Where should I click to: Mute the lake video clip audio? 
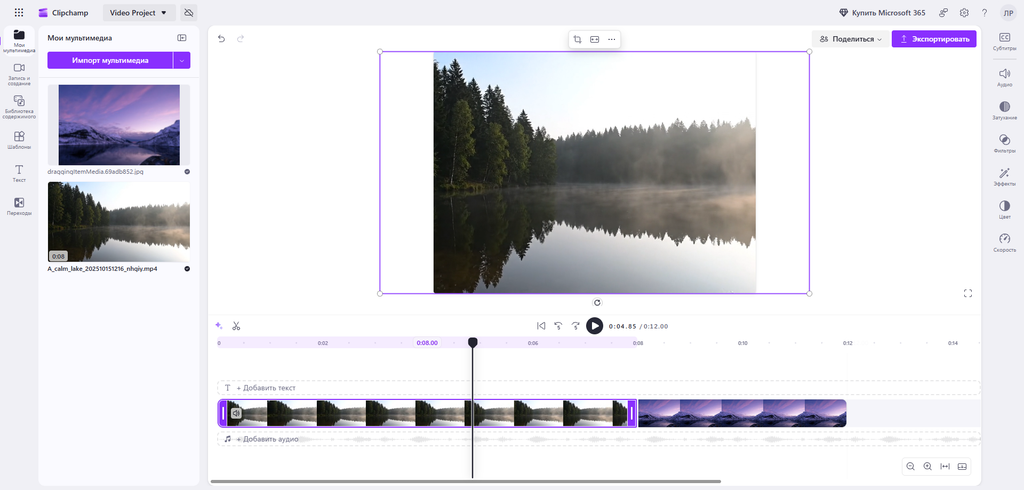(236, 413)
